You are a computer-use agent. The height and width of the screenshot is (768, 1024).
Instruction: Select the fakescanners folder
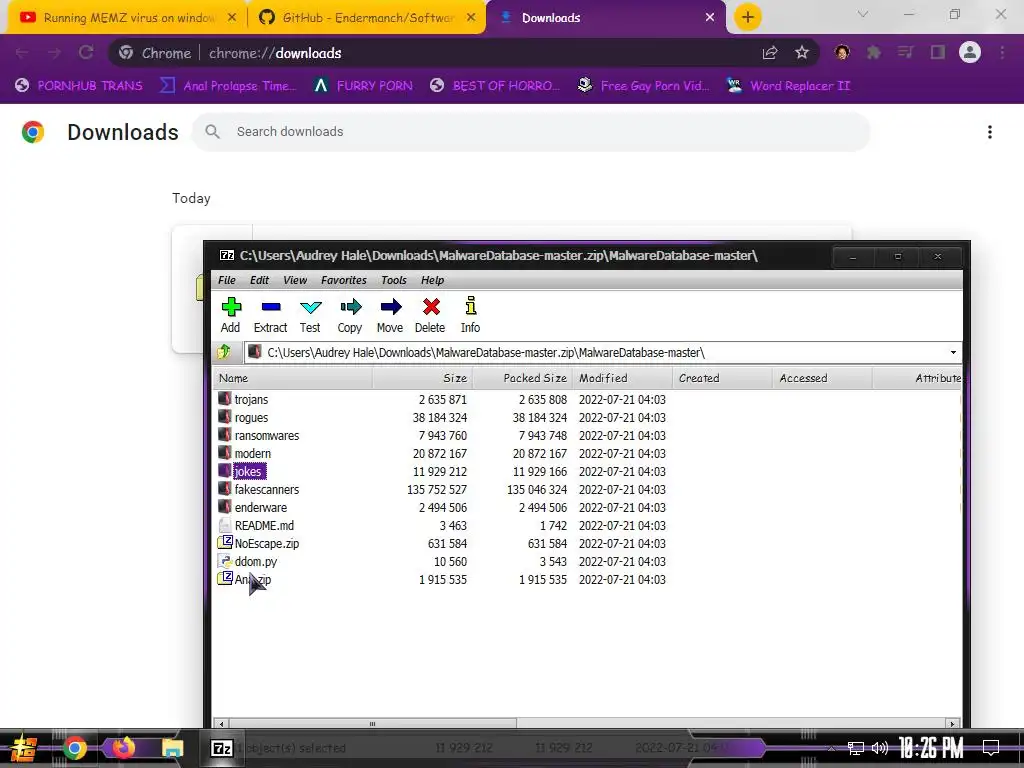coord(266,490)
